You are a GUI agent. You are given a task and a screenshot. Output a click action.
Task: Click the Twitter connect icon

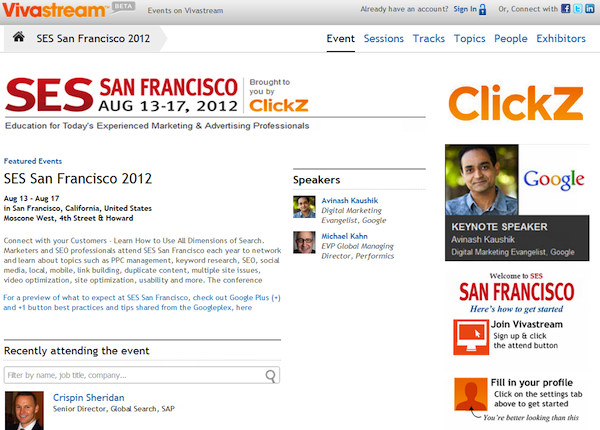[x=577, y=8]
